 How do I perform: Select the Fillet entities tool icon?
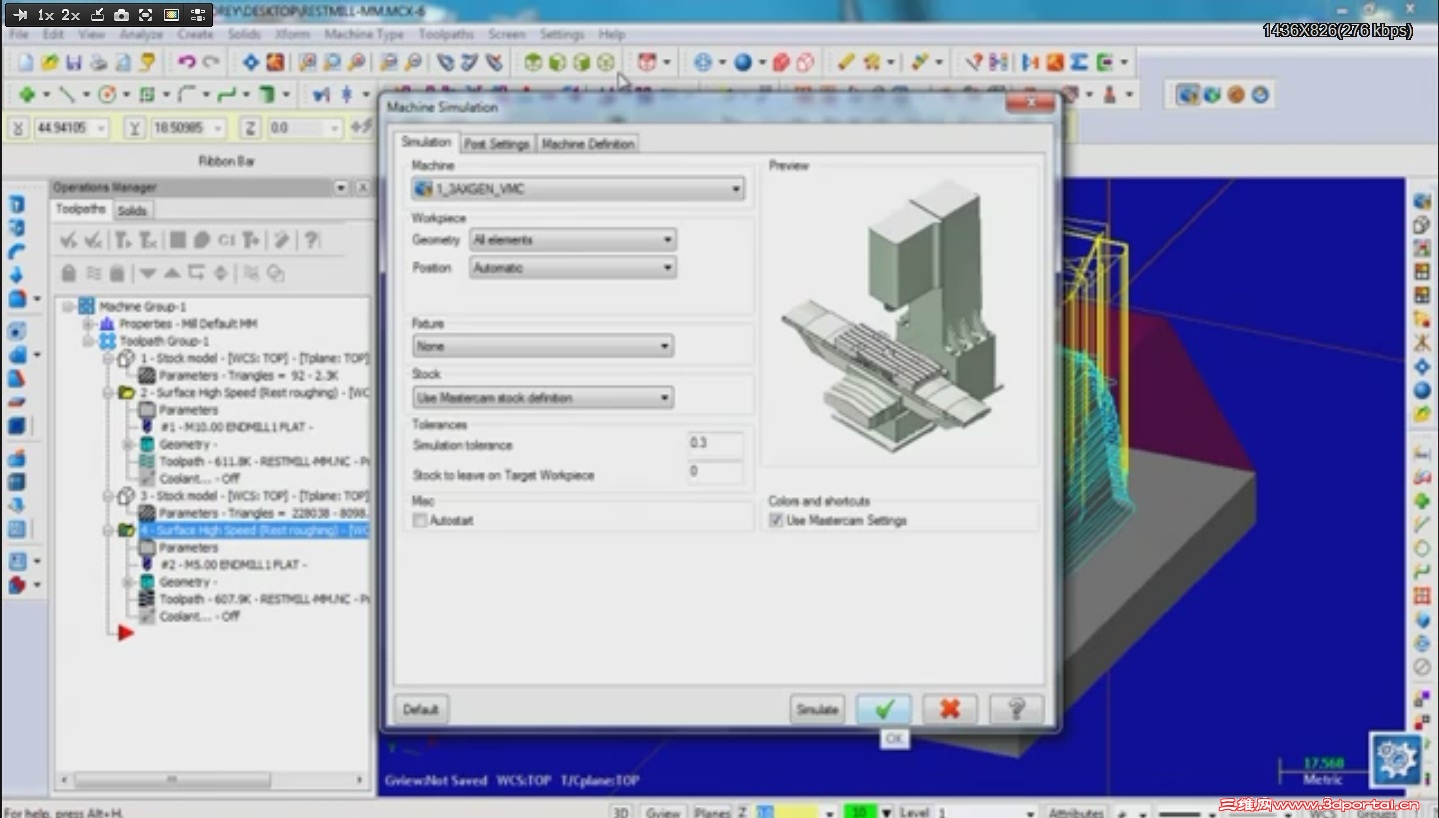point(186,95)
